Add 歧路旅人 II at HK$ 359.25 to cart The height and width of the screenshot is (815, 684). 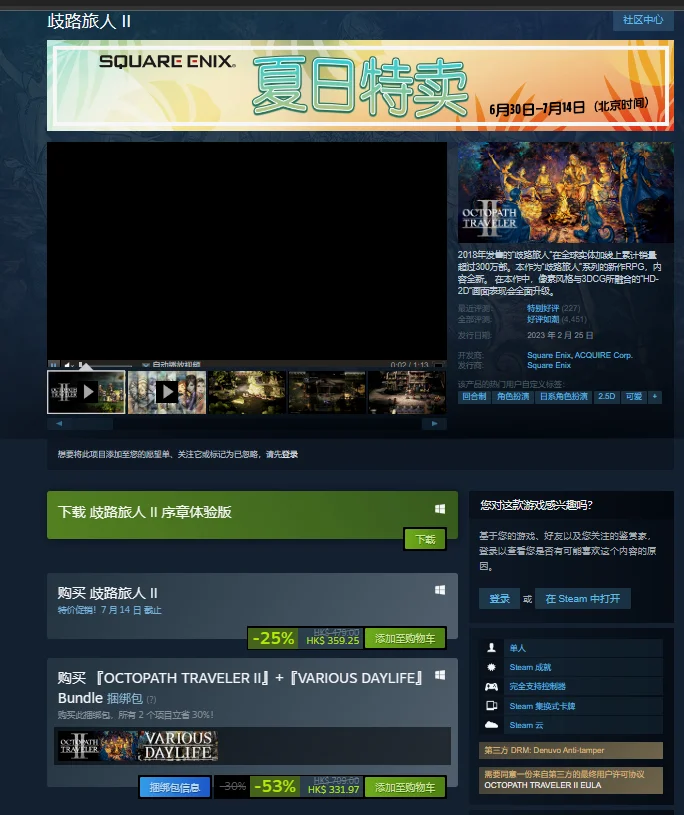(405, 638)
